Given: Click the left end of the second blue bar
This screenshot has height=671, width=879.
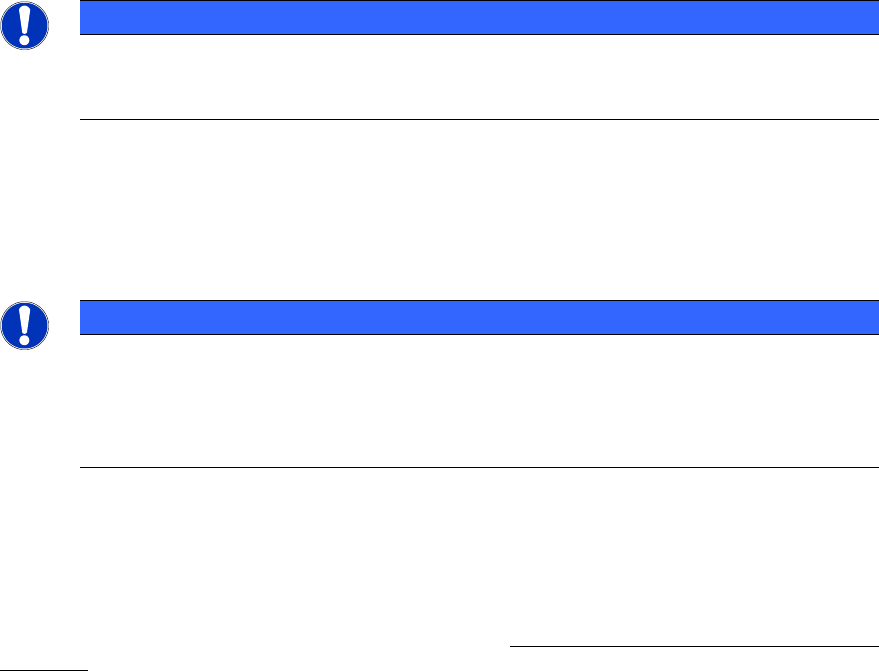Looking at the screenshot, I should (x=86, y=317).
